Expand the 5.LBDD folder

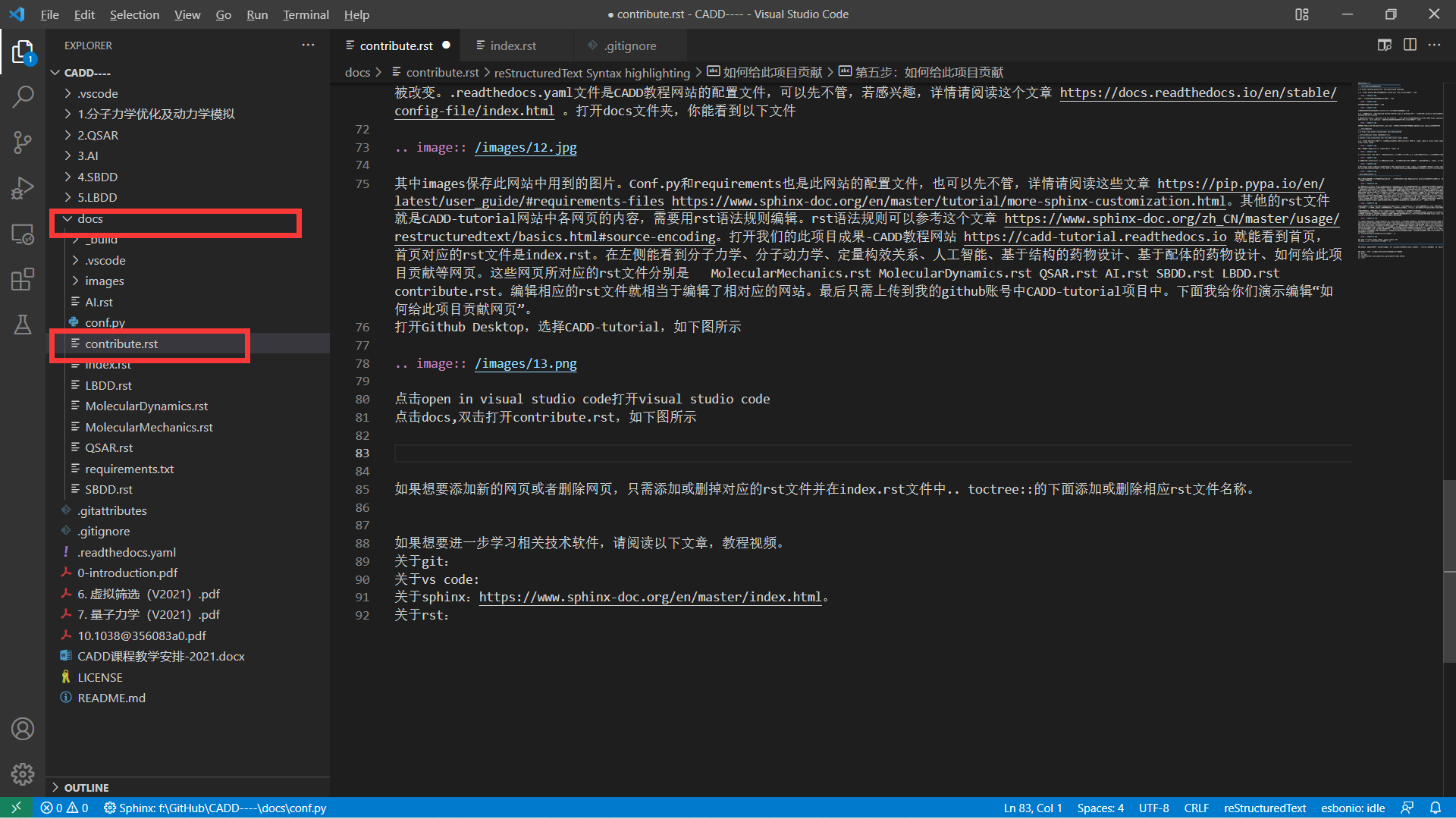97,197
